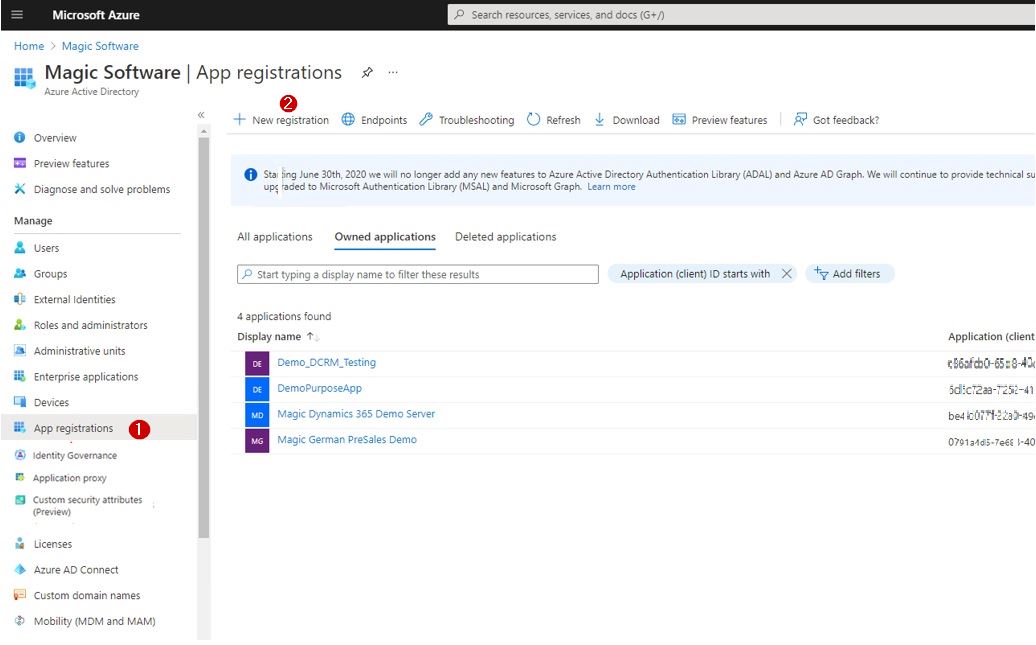1036x645 pixels.
Task: Focus the search resources box
Action: coord(741,15)
